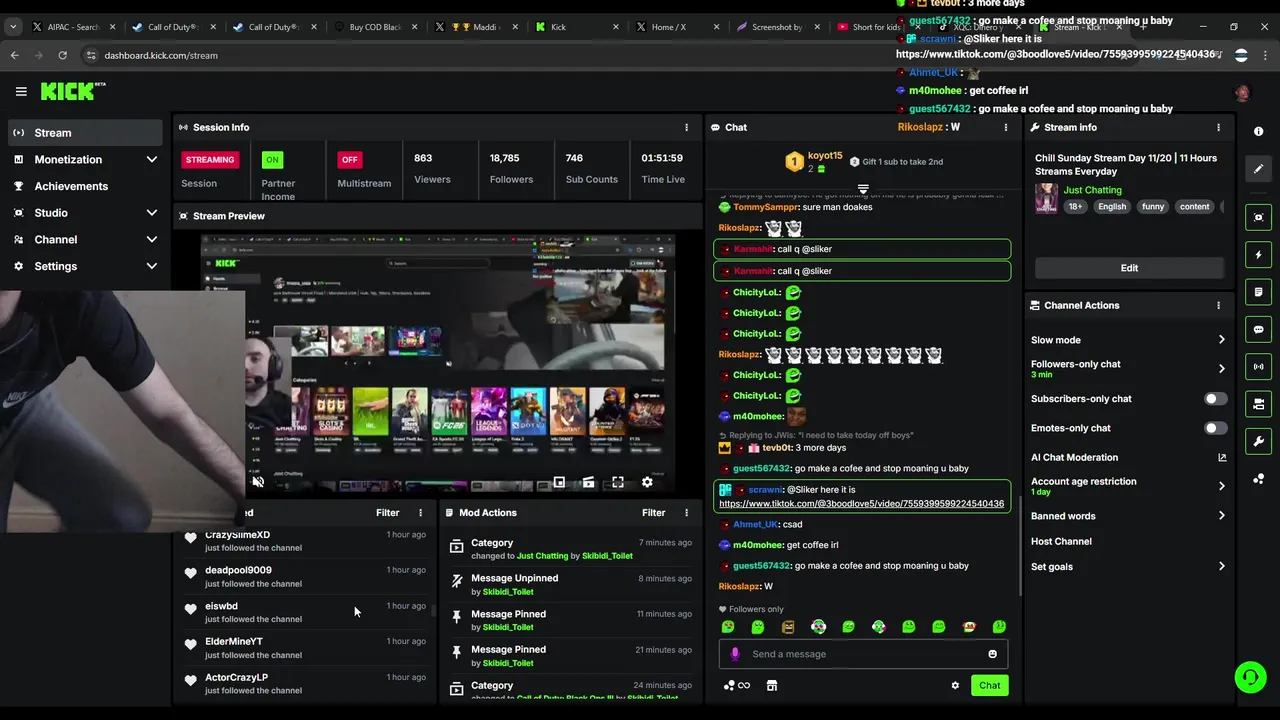The width and height of the screenshot is (1280, 720).
Task: Click the green Chat send button
Action: coord(989,685)
